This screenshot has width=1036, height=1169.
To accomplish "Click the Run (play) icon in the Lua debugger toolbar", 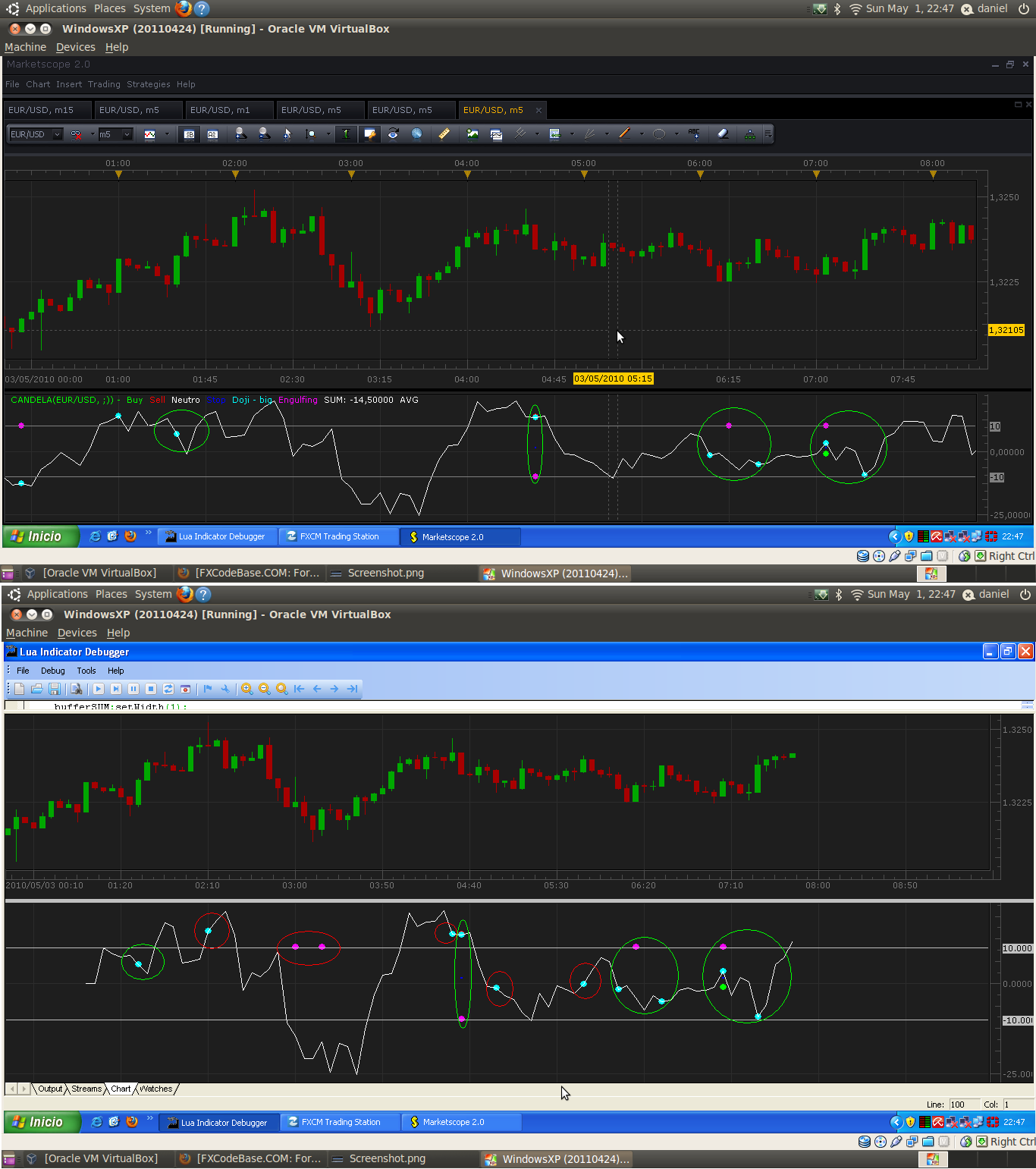I will (x=99, y=689).
